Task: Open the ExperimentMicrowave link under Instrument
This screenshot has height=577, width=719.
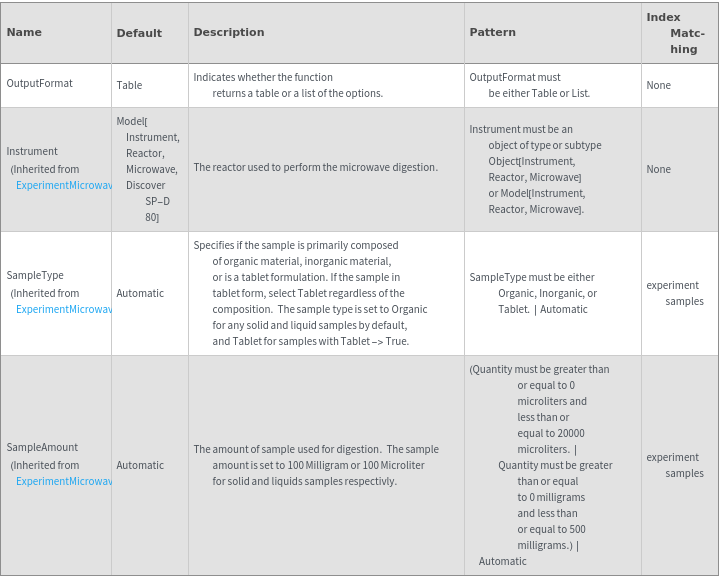Action: pos(64,185)
